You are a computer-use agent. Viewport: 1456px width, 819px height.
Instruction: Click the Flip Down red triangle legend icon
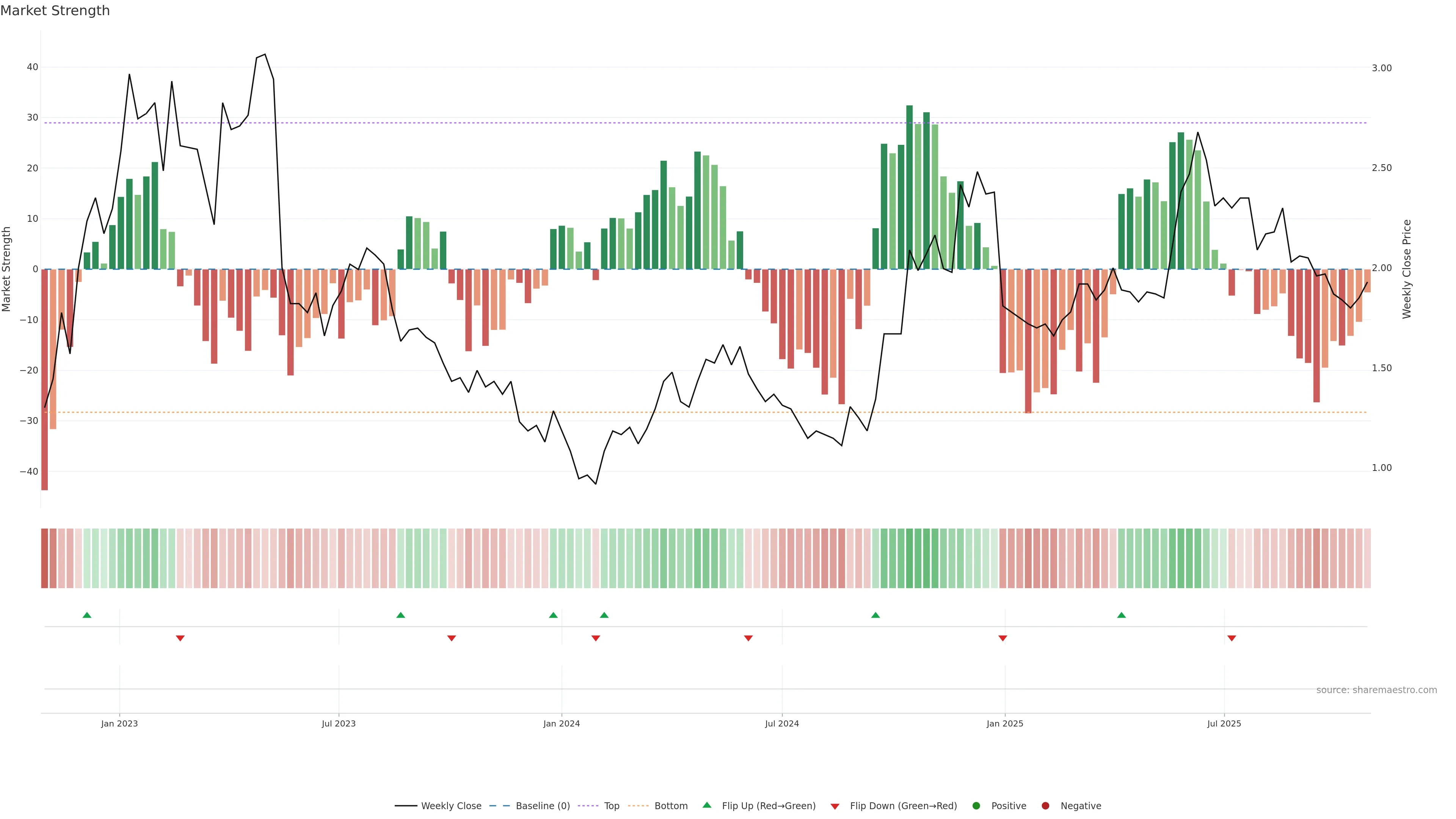click(x=835, y=806)
